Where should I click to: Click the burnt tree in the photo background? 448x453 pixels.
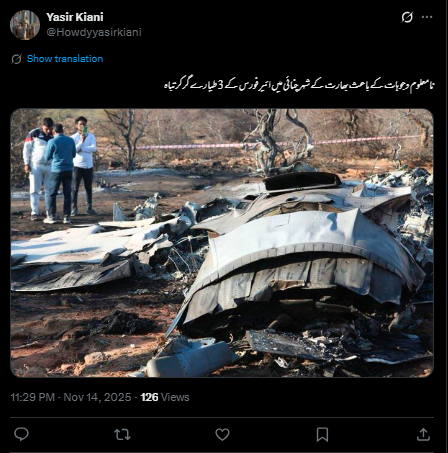point(282,143)
